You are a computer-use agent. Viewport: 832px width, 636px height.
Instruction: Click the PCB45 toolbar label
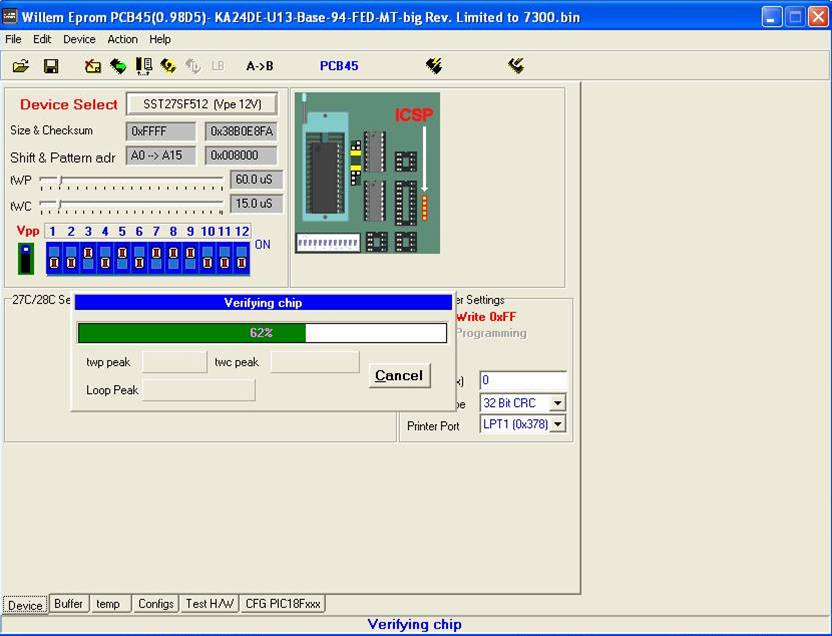click(x=339, y=66)
